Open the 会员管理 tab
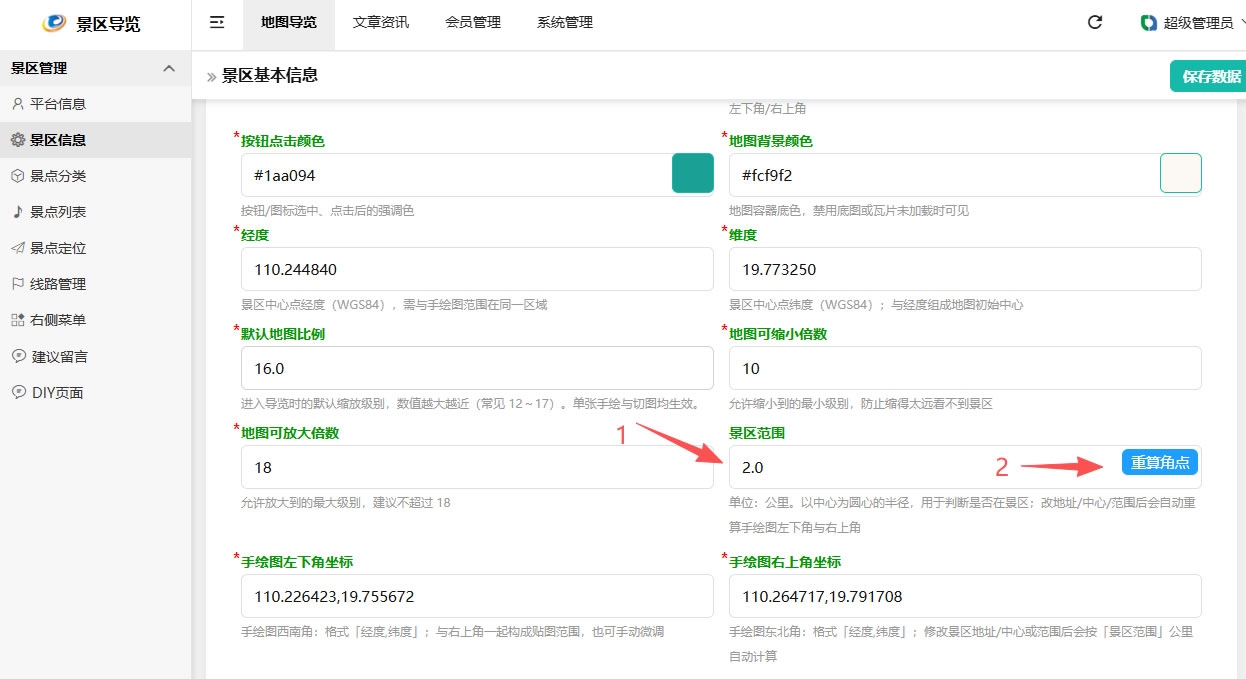 (473, 22)
